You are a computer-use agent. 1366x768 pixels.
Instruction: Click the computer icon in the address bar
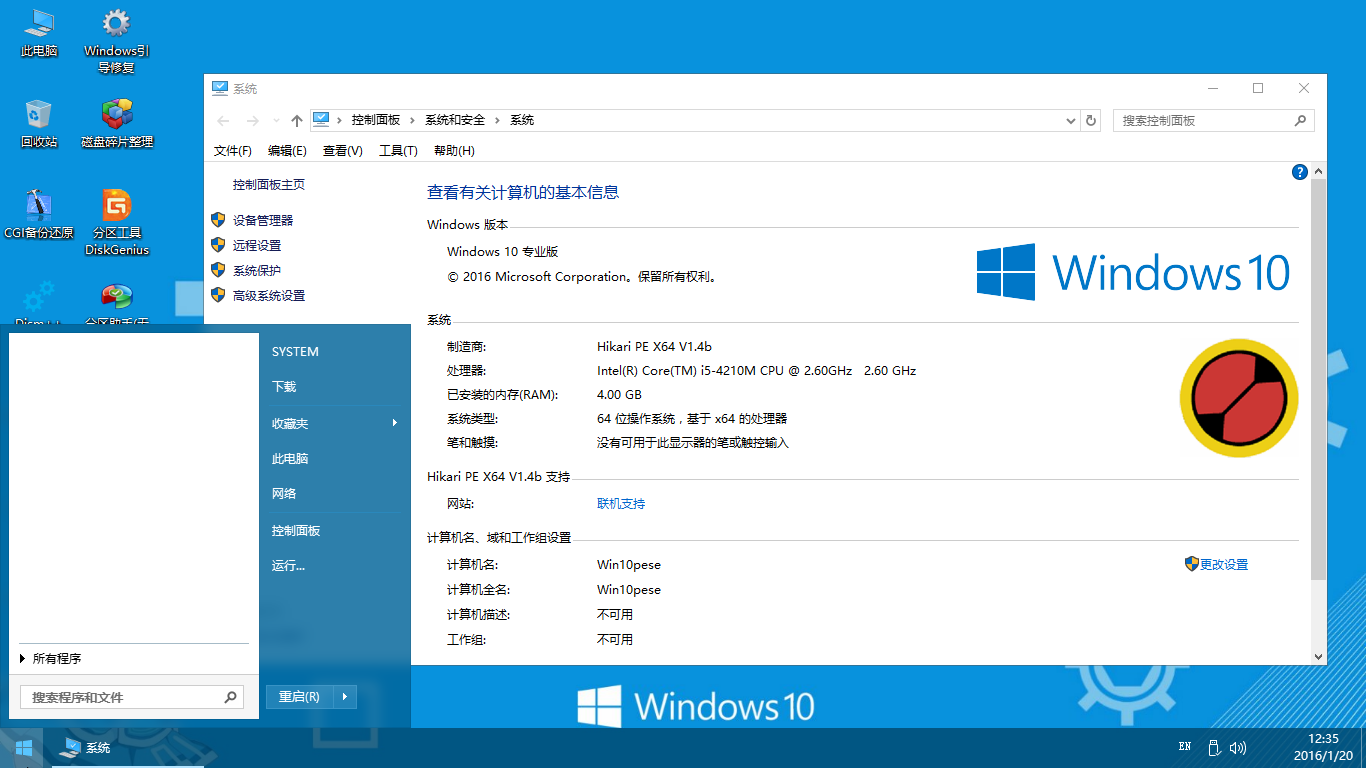(x=321, y=120)
